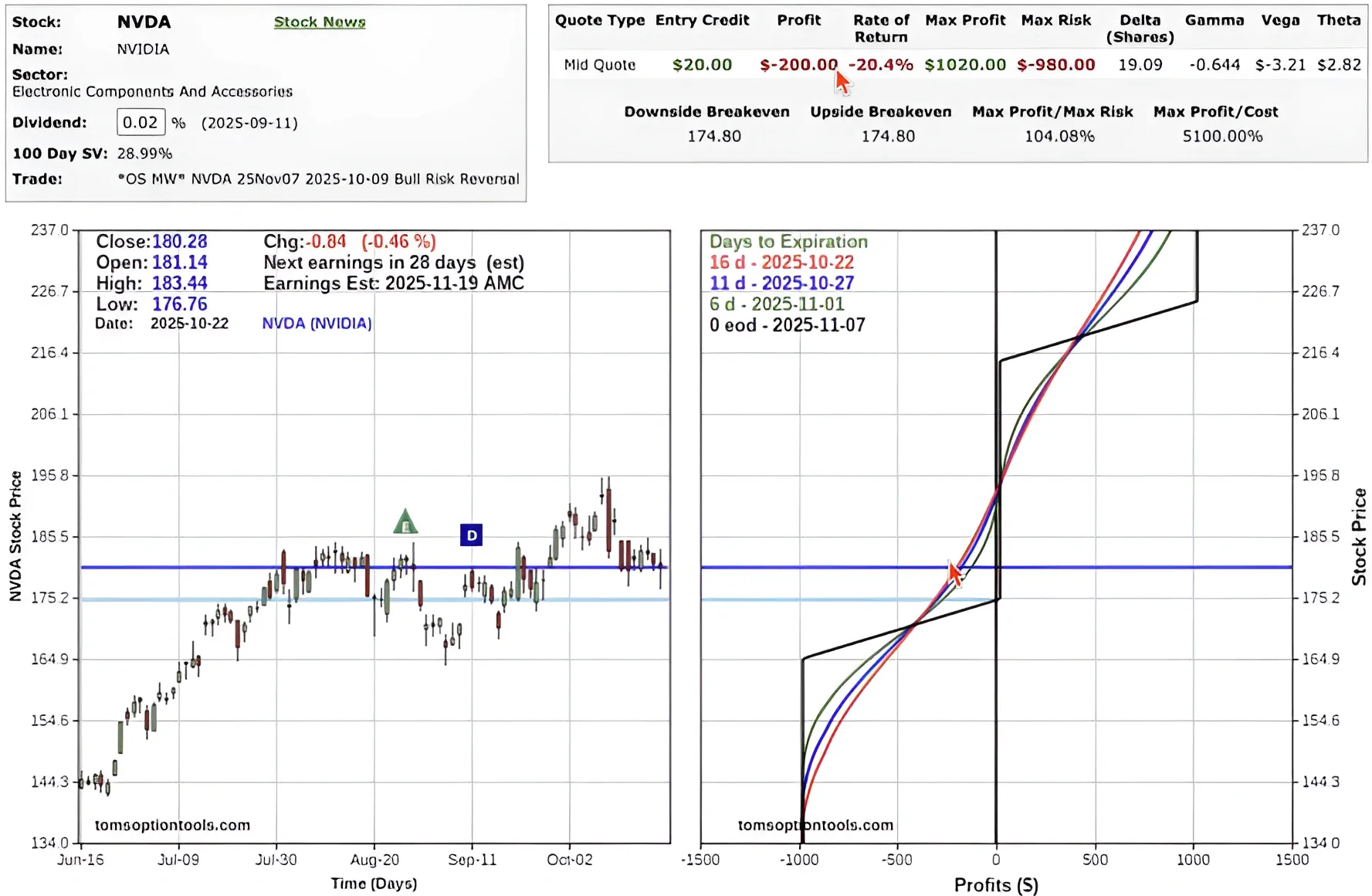Click the Delta (Shares) column header
Image resolution: width=1372 pixels, height=896 pixels.
pyautogui.click(x=1140, y=28)
